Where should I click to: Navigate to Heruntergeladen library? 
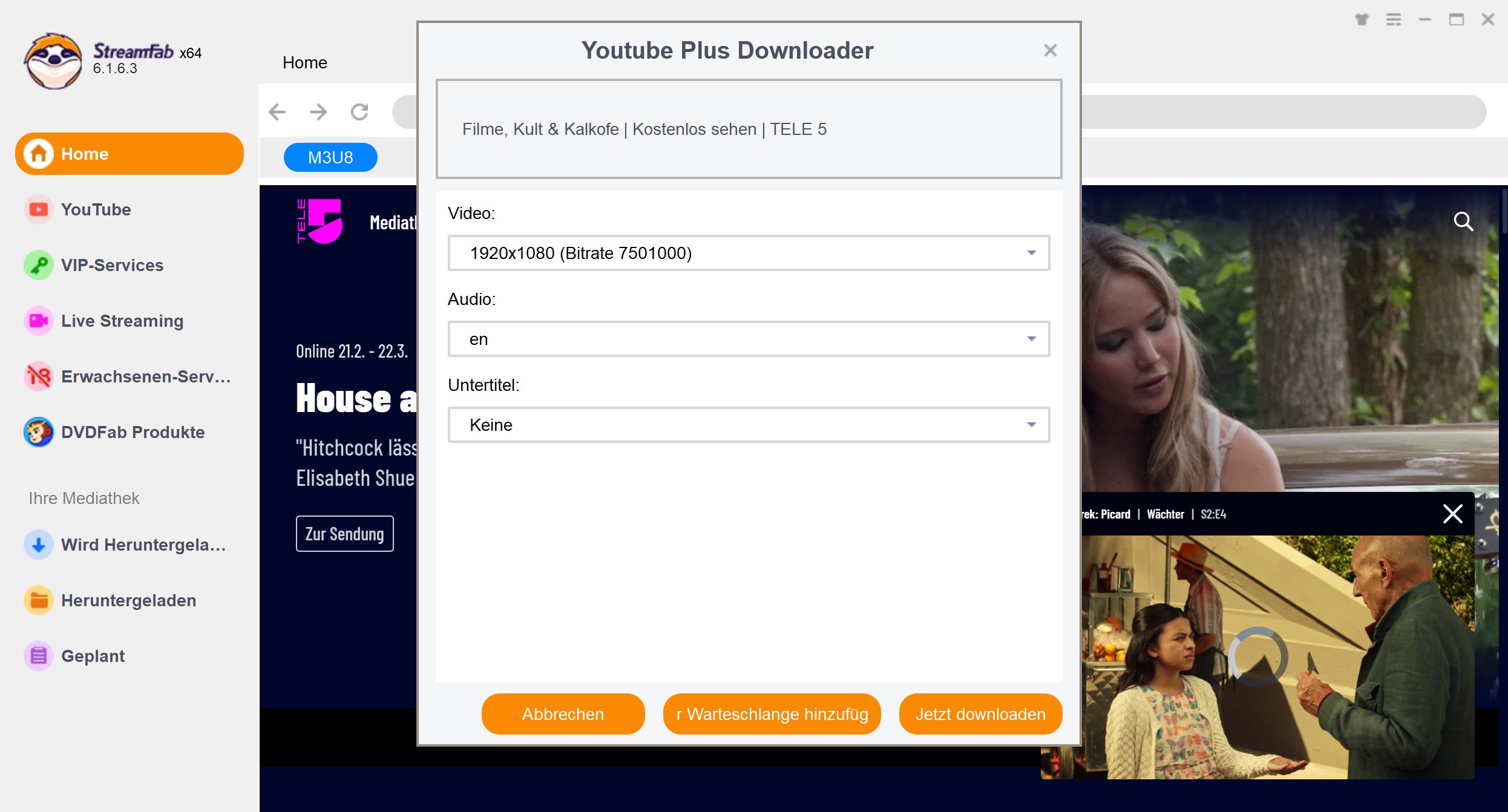click(x=128, y=600)
